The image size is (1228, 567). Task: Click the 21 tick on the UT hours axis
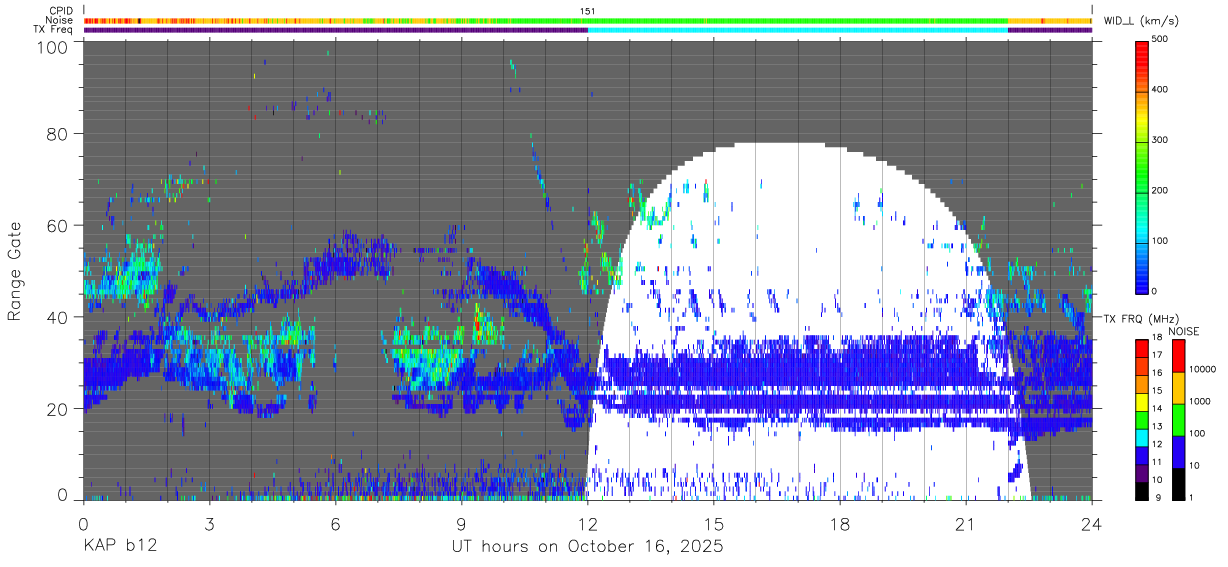(966, 523)
